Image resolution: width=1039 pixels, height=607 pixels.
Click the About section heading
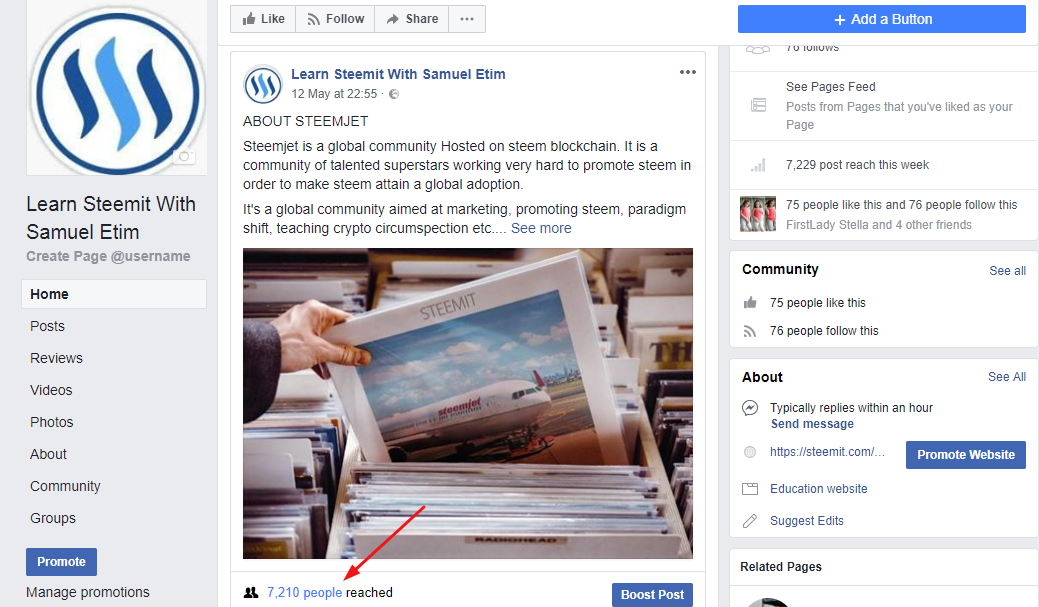click(762, 377)
